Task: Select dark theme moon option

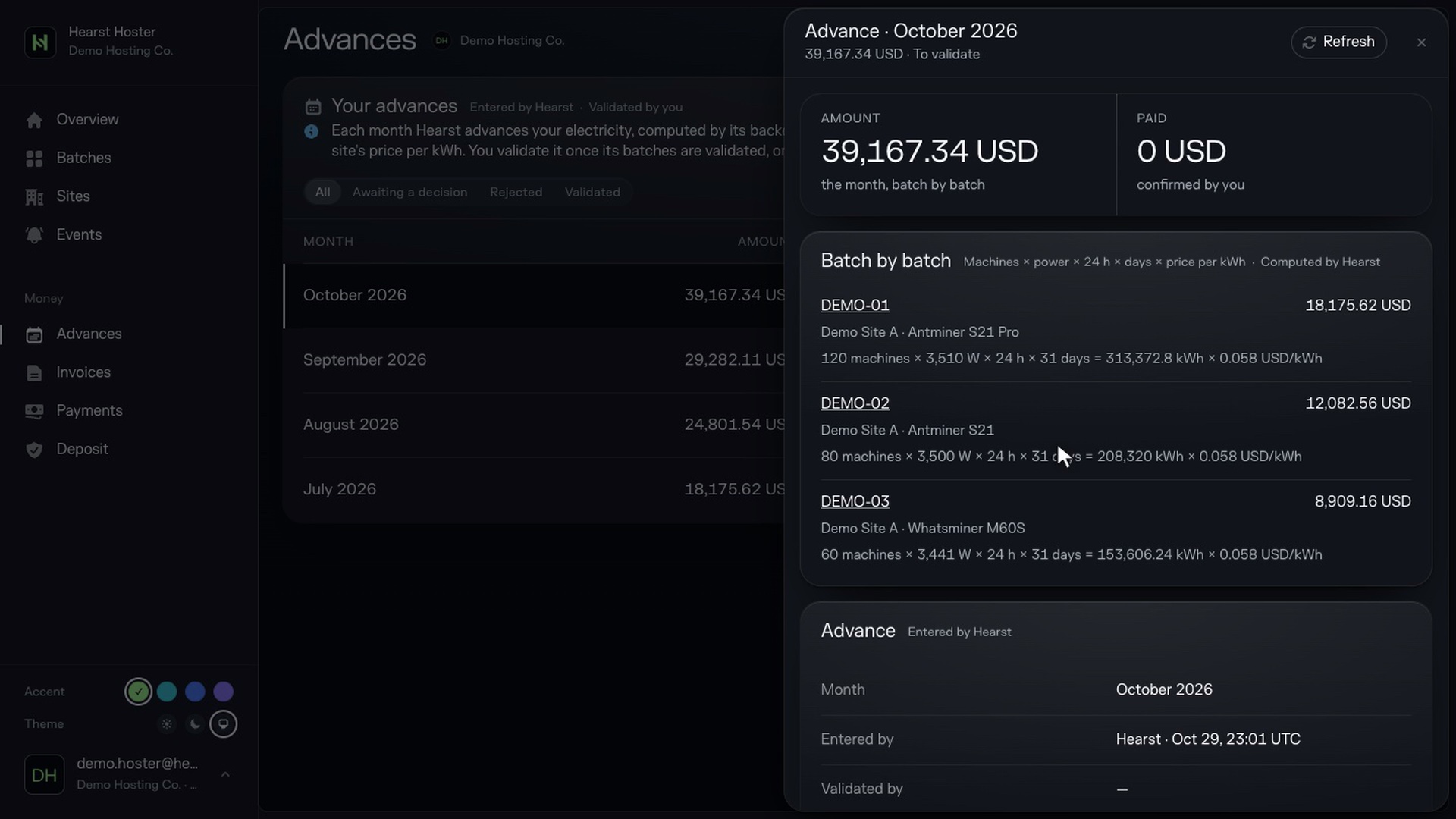Action: (x=195, y=724)
